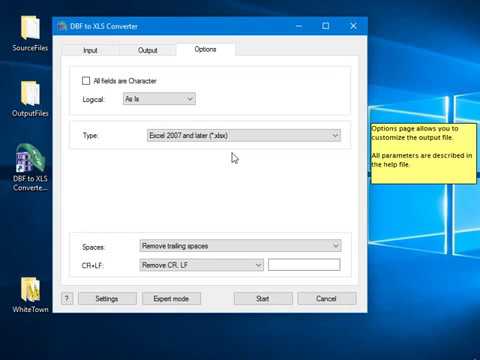Enable the All fields are Character checkbox
Screen dimensions: 480x360
click(x=86, y=81)
